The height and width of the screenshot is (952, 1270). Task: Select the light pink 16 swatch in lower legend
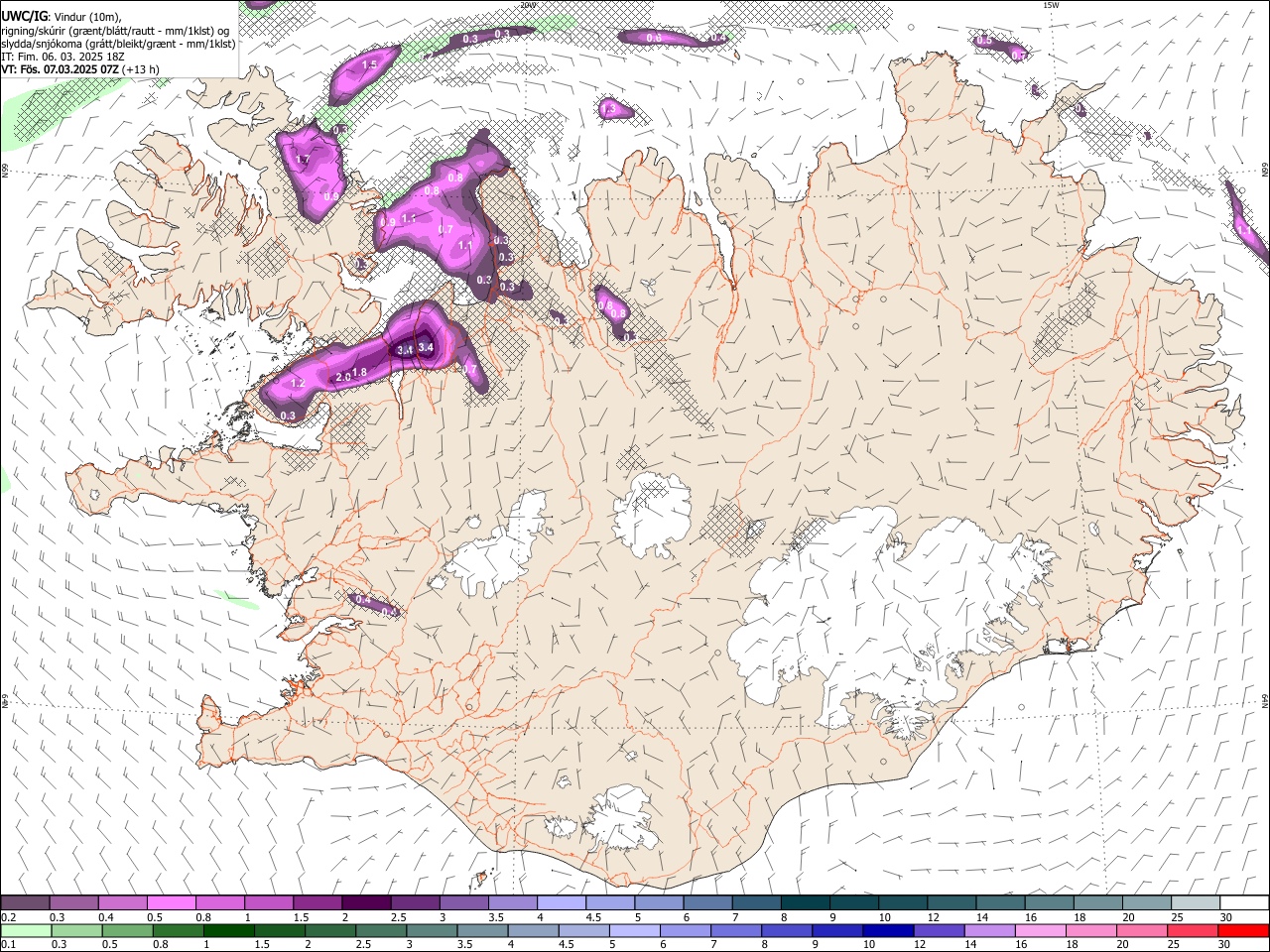point(1040,930)
